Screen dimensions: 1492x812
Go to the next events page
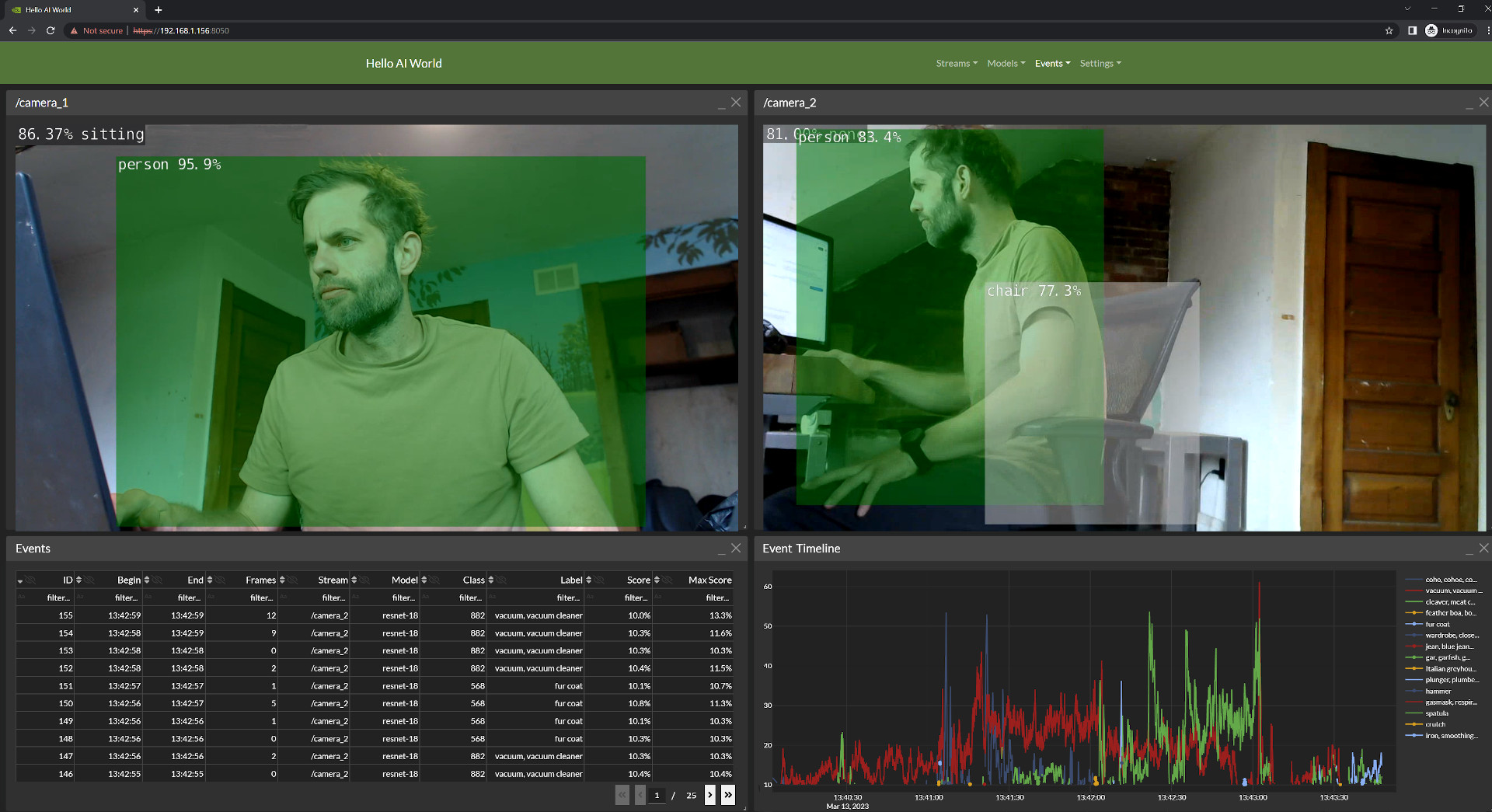click(709, 795)
